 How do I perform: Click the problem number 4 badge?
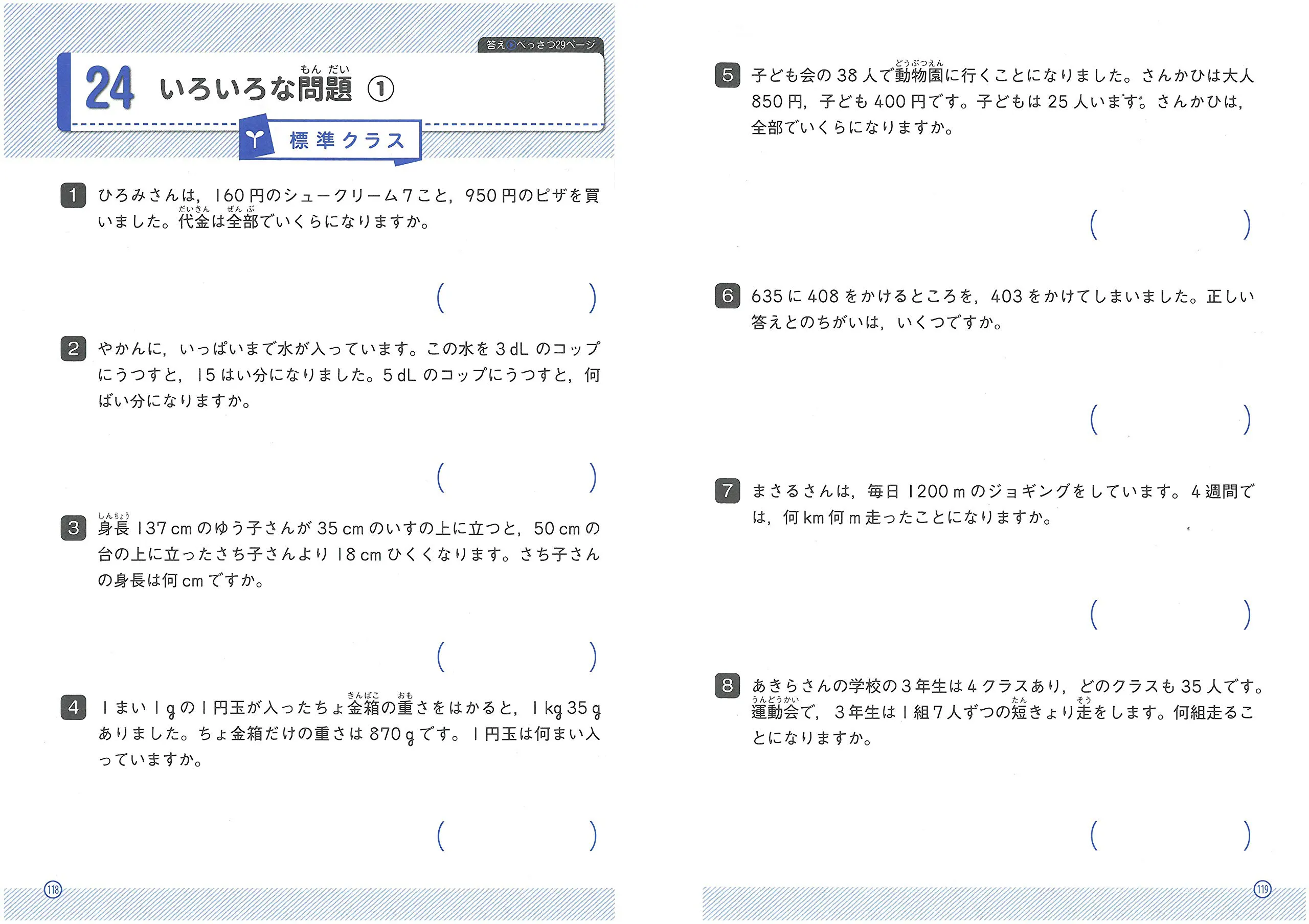tap(73, 707)
